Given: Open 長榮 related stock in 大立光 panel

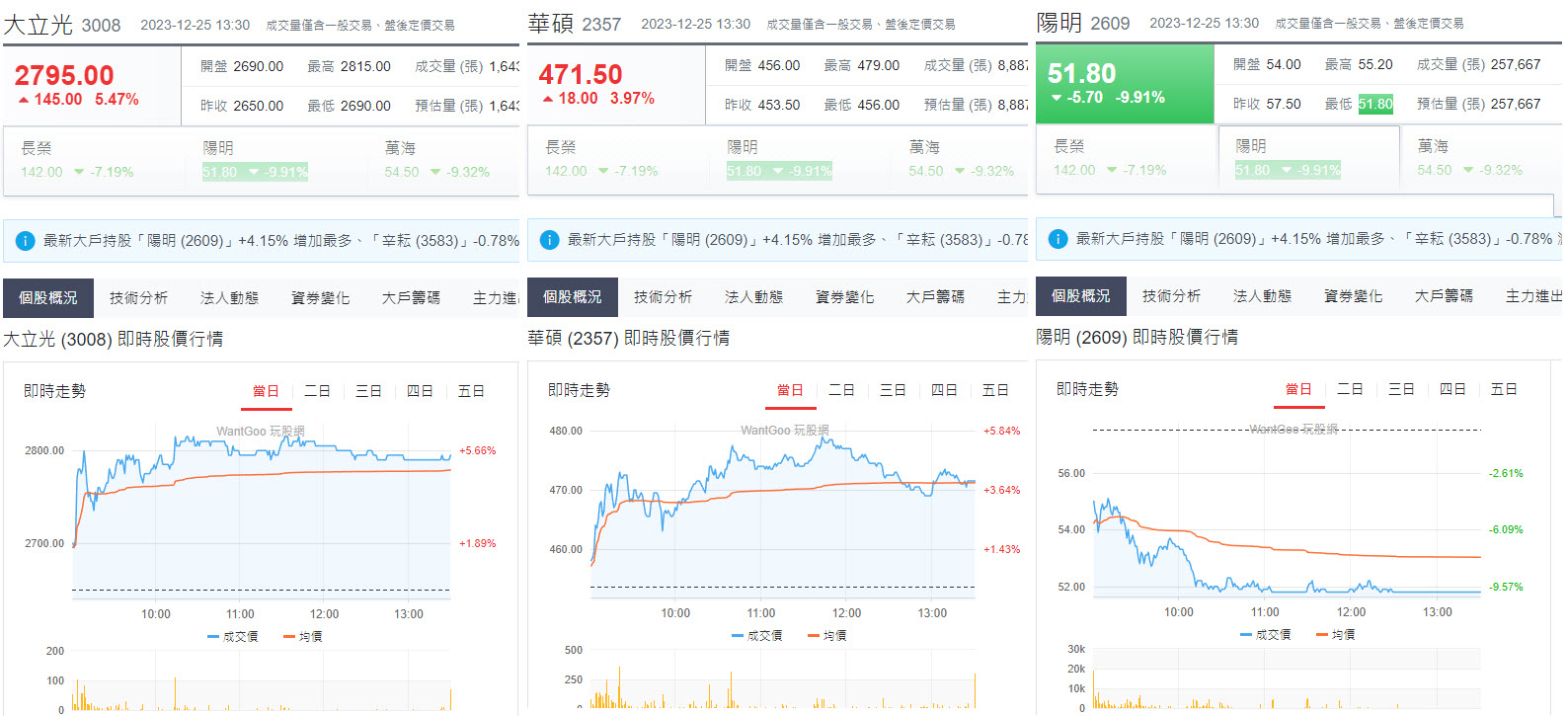Looking at the screenshot, I should 93,160.
